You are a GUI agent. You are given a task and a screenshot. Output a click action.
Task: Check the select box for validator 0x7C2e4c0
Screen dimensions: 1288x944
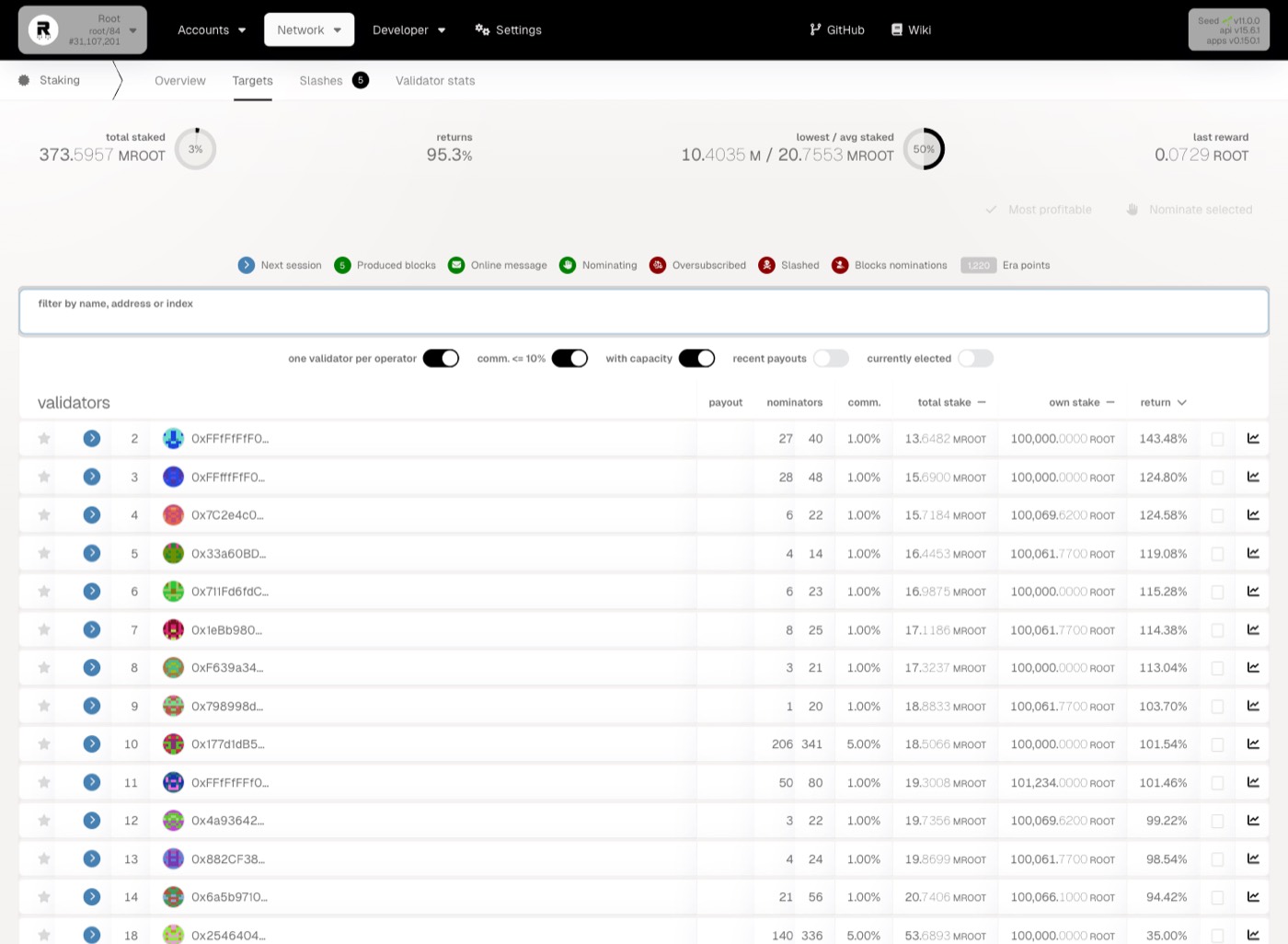tap(1217, 516)
